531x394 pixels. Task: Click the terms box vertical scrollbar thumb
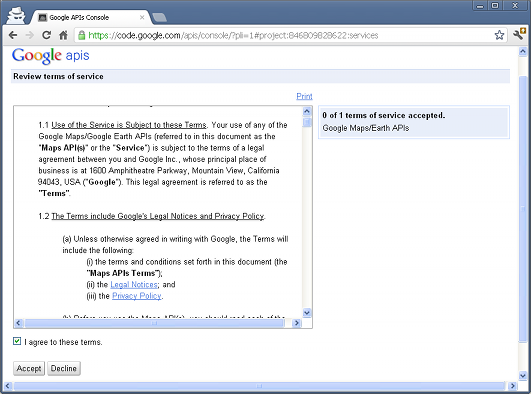307,122
